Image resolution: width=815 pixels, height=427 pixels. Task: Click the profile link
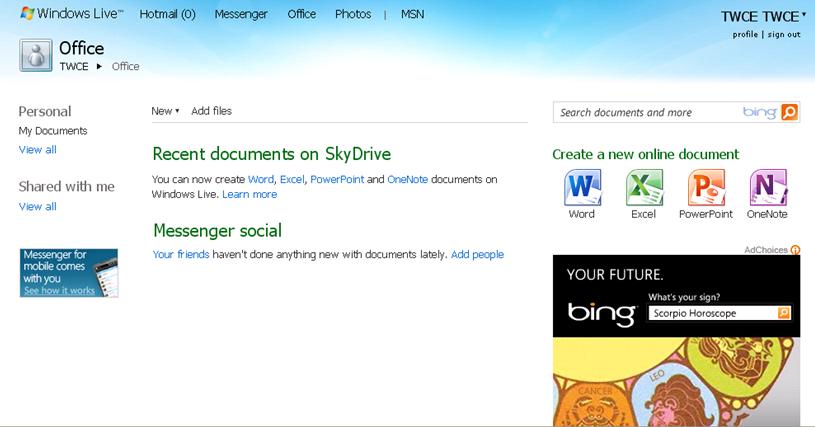745,34
